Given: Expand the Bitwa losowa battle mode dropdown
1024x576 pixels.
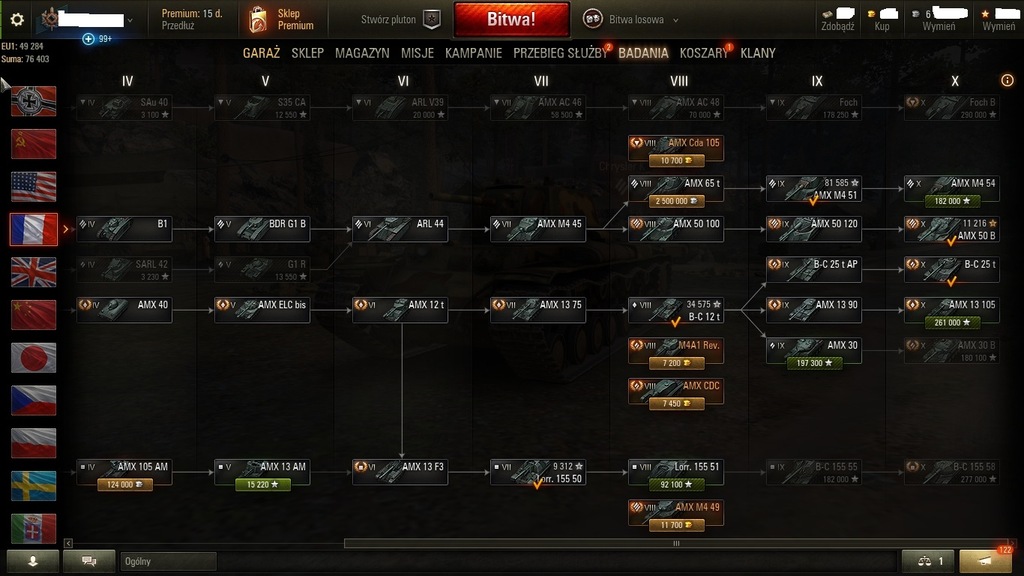Looking at the screenshot, I should point(675,20).
